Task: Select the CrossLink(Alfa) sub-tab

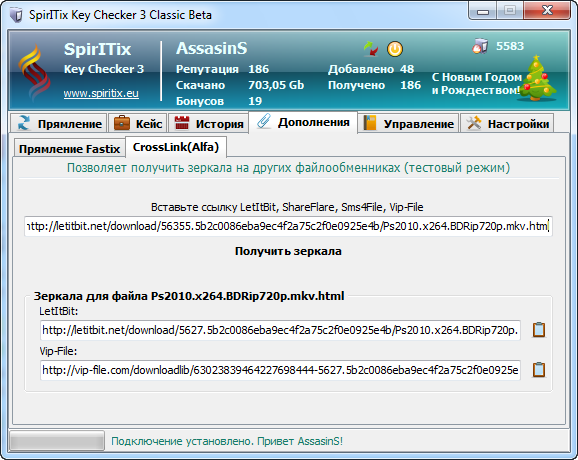Action: pos(176,147)
